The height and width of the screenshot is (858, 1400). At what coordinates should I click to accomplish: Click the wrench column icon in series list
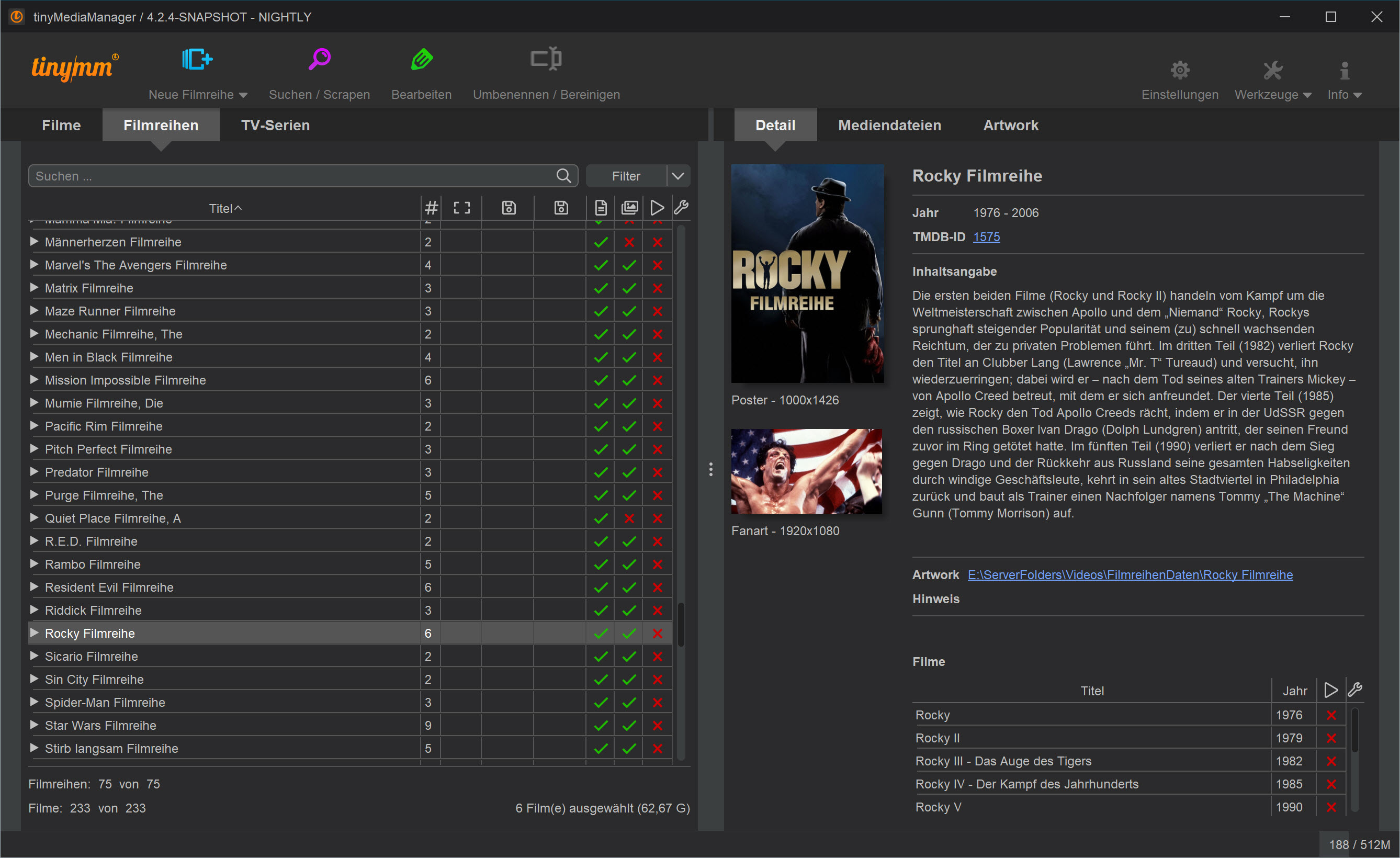[x=681, y=207]
